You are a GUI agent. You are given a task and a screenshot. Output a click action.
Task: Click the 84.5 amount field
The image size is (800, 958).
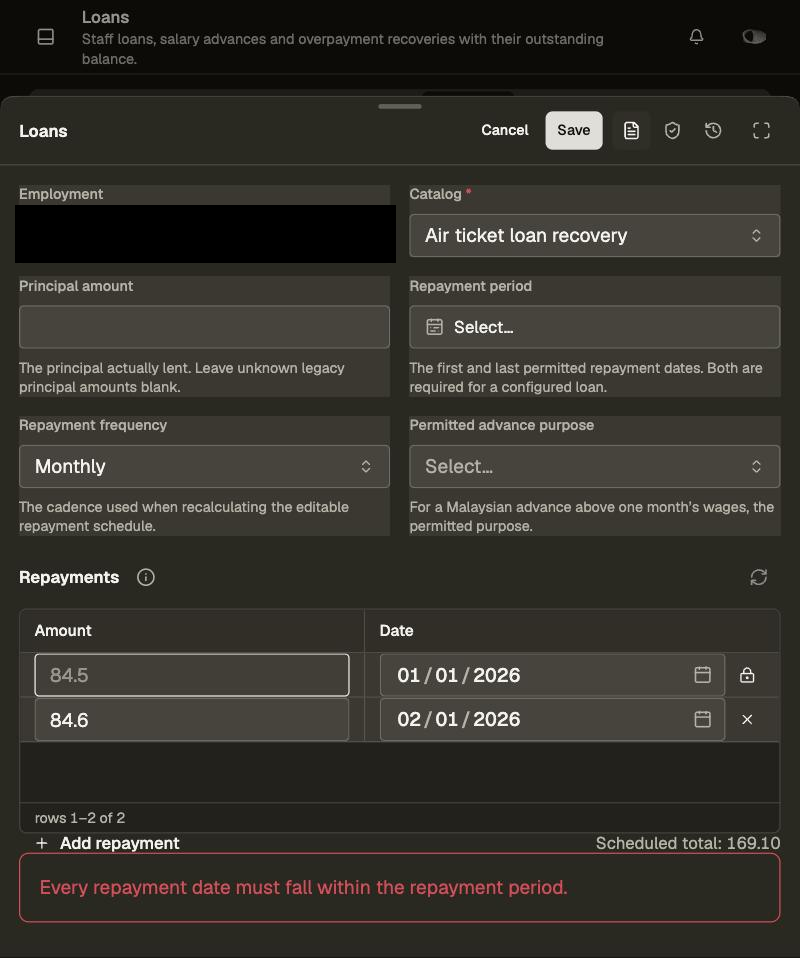(x=192, y=675)
